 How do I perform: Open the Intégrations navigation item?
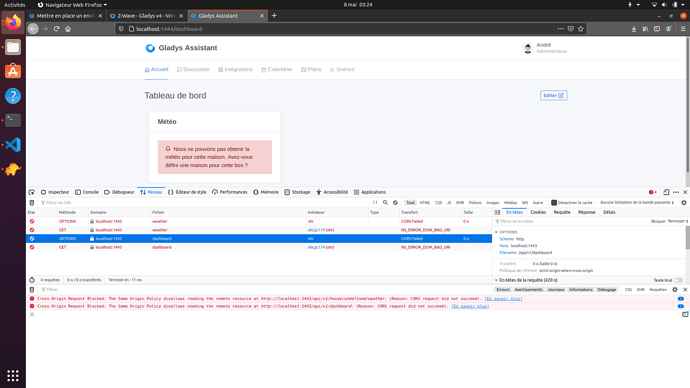point(235,70)
